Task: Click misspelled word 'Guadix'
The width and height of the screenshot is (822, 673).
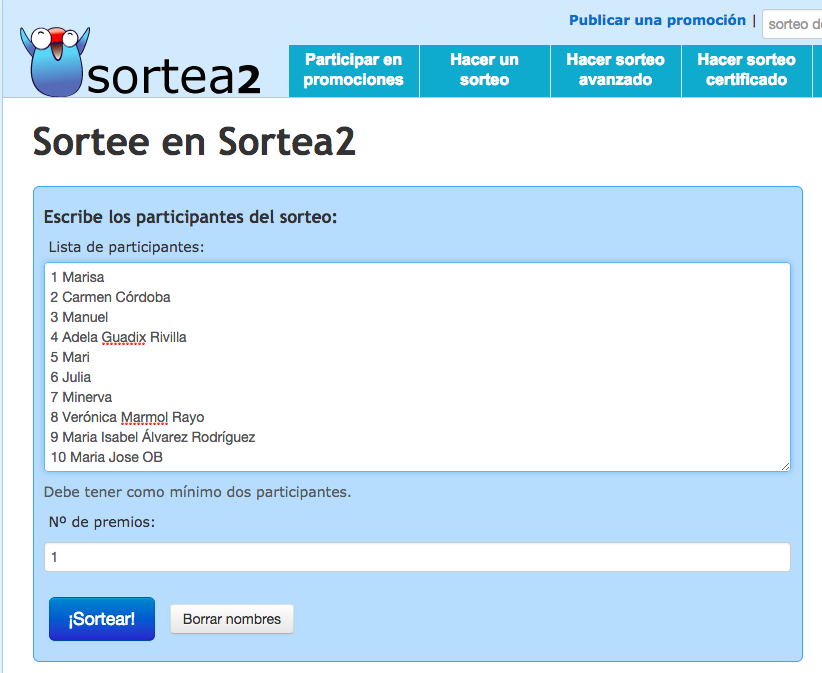Action: point(124,338)
